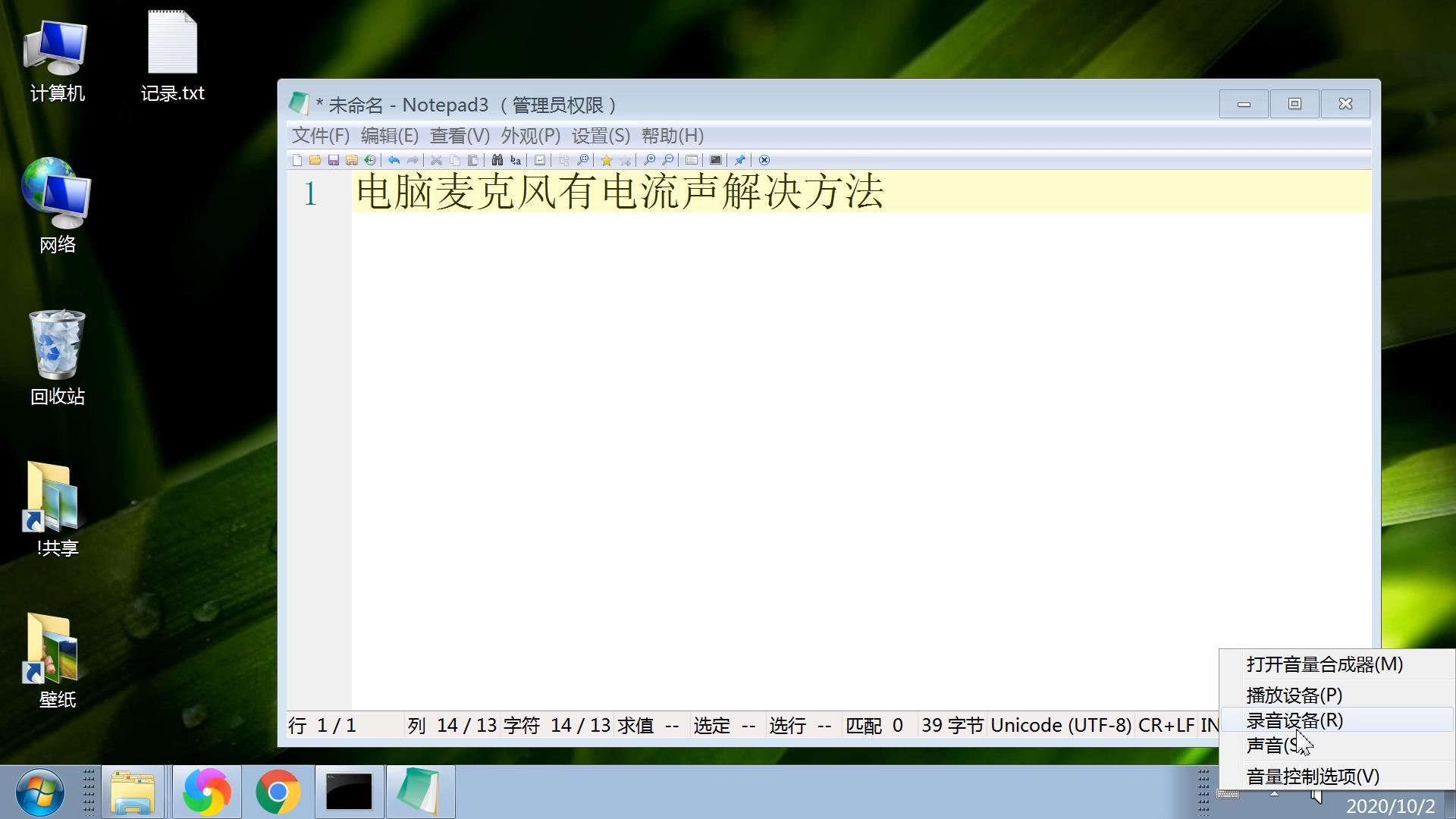Open favorites with the yellow star
Viewport: 1456px width, 819px height.
(x=606, y=160)
